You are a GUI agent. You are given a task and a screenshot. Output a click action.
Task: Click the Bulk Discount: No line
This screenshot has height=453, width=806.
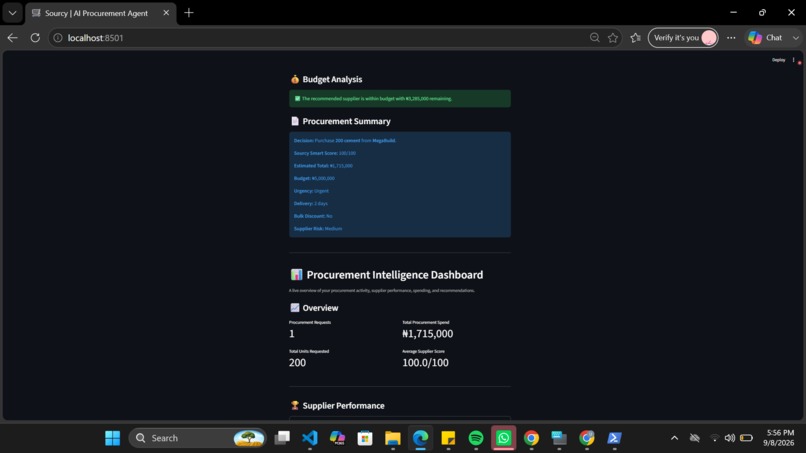[313, 216]
